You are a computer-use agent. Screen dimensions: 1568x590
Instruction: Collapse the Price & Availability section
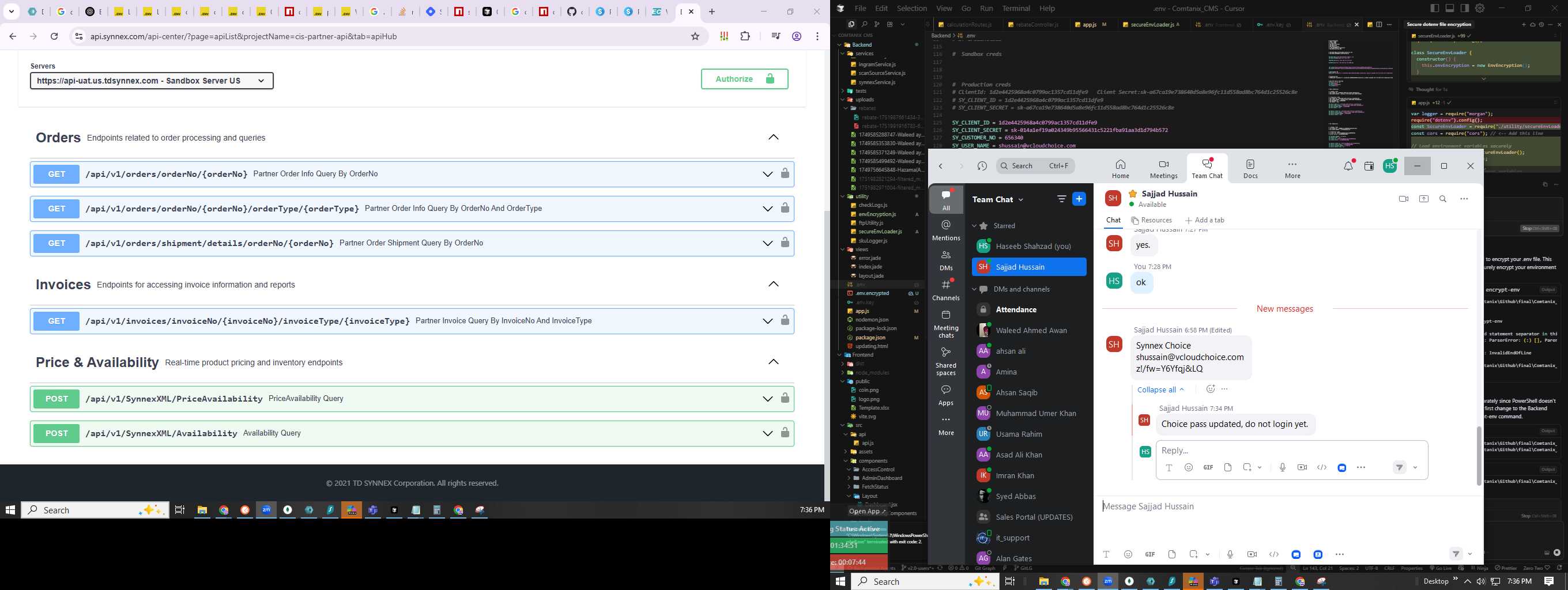[773, 362]
